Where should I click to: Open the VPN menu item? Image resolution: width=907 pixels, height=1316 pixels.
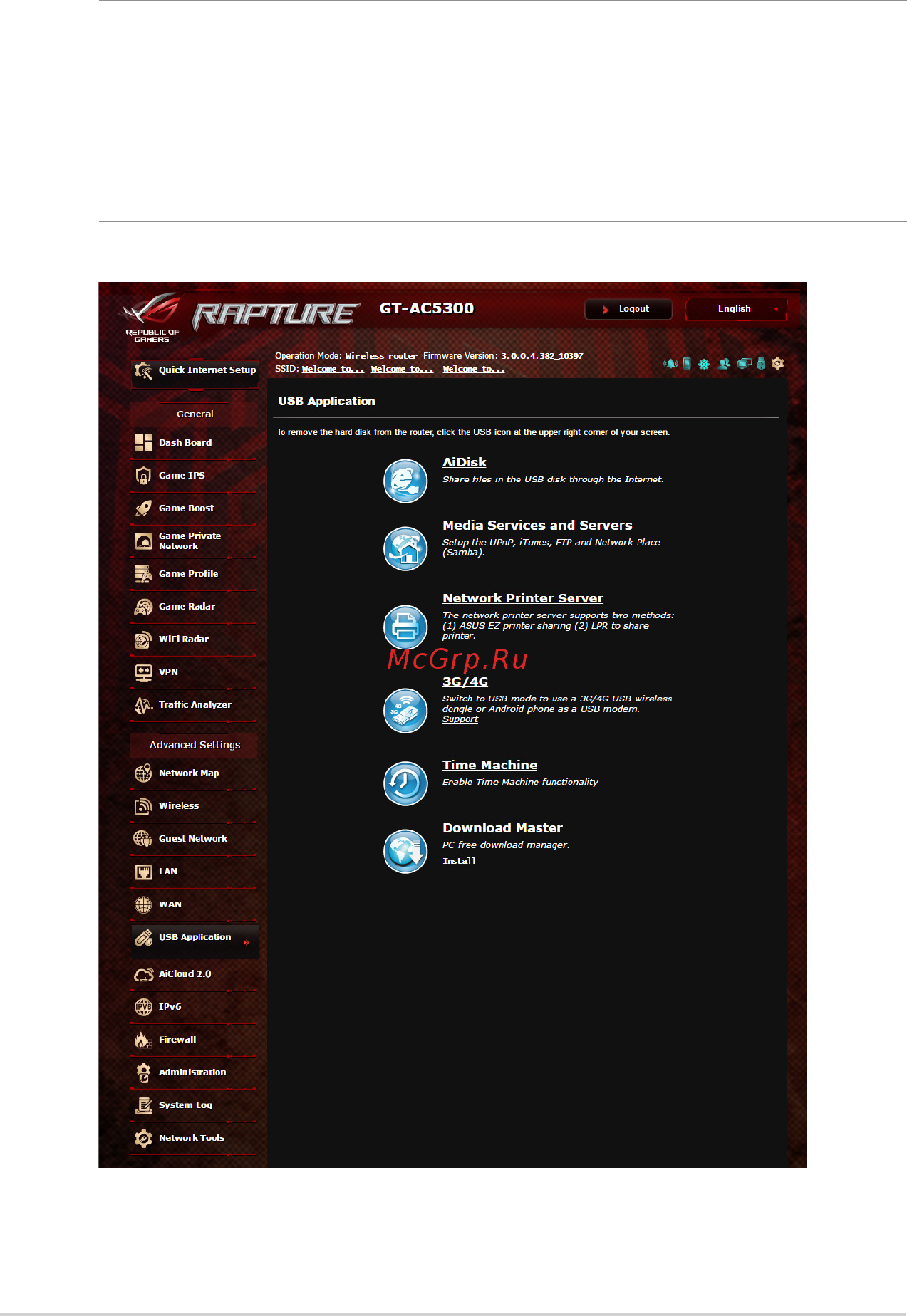[194, 672]
